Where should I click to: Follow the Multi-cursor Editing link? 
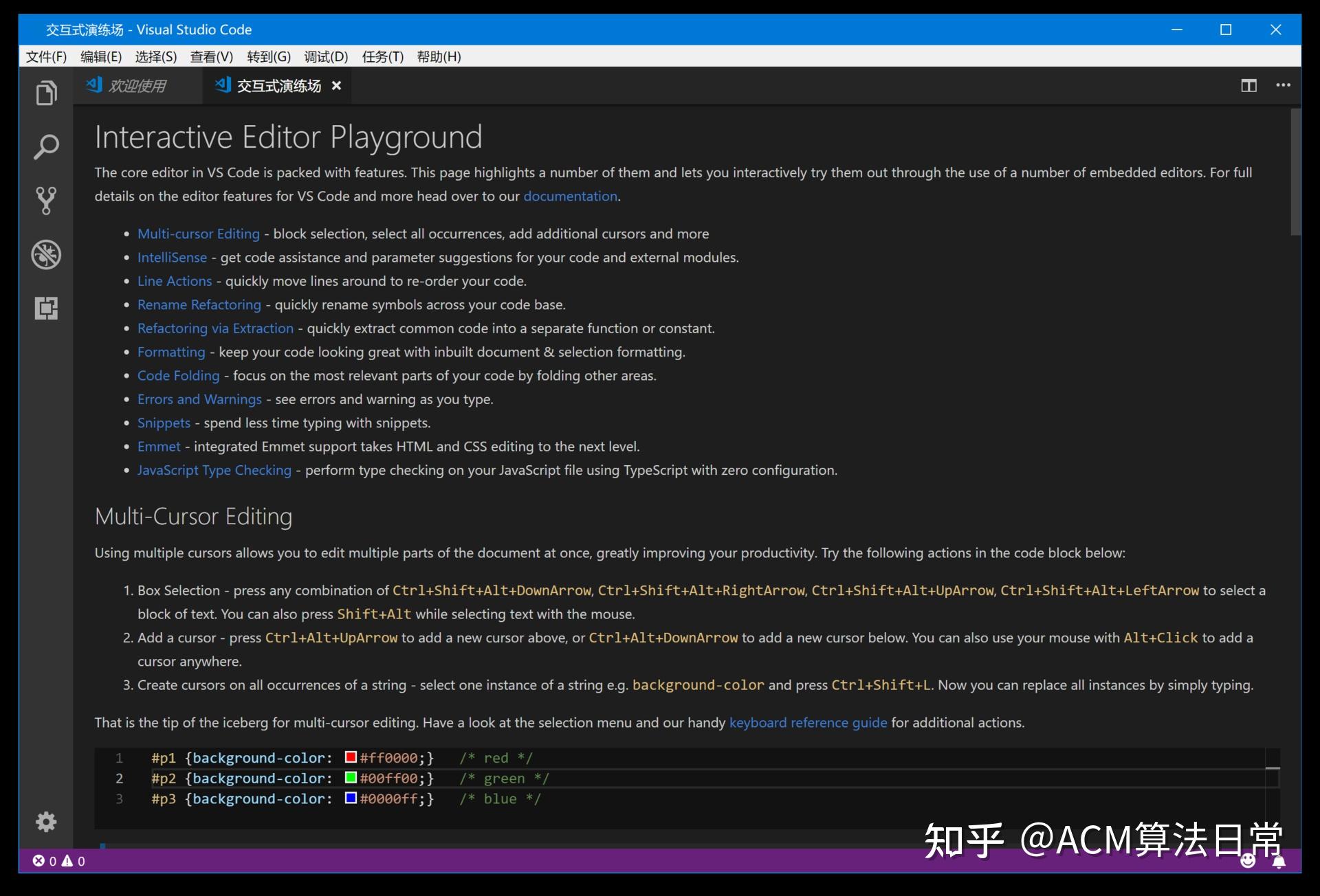tap(198, 234)
